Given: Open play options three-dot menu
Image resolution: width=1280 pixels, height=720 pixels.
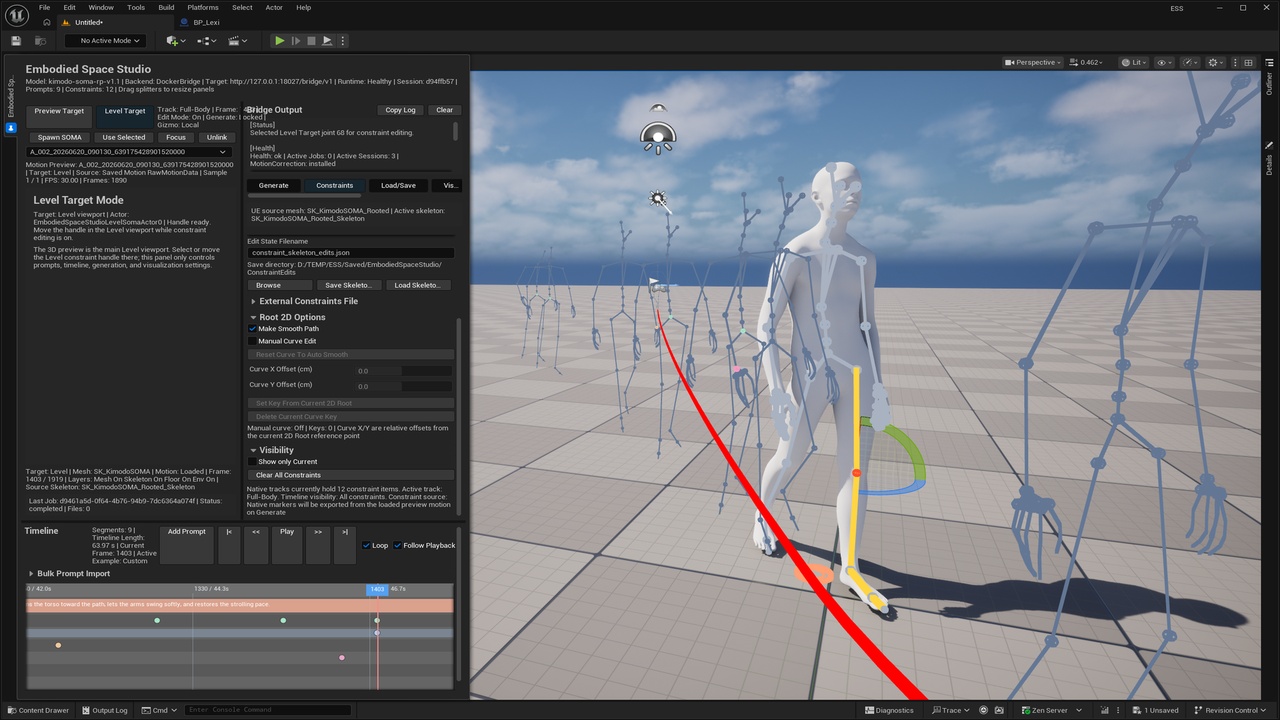Looking at the screenshot, I should 343,41.
